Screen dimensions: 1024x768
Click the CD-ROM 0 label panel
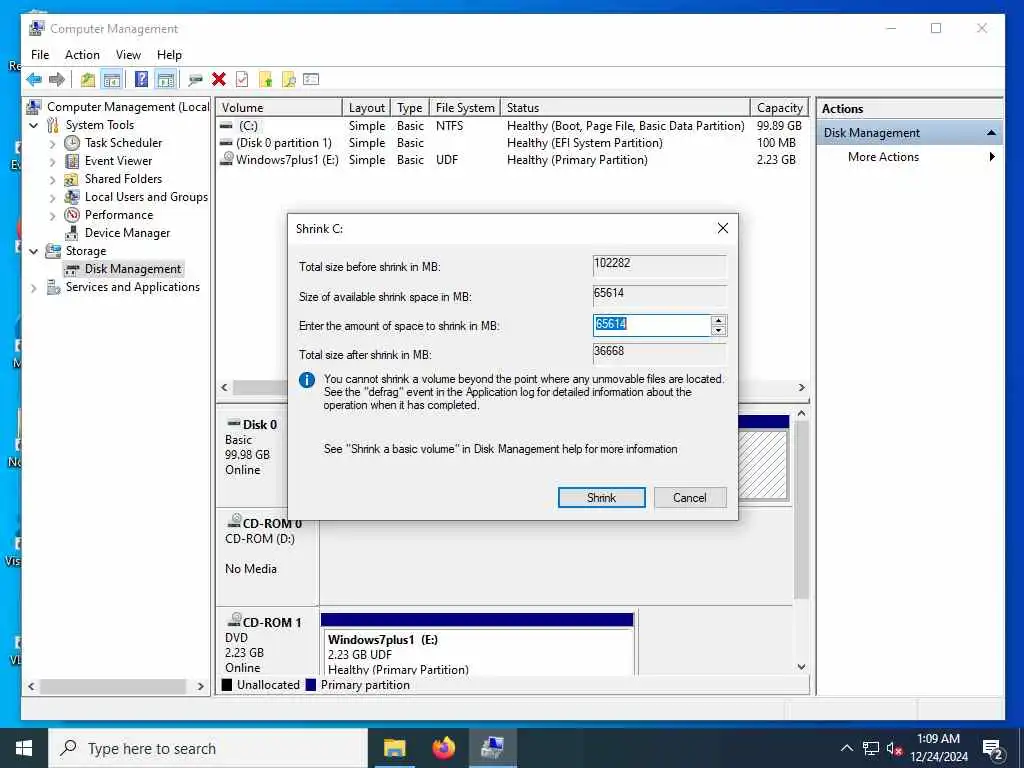(268, 558)
